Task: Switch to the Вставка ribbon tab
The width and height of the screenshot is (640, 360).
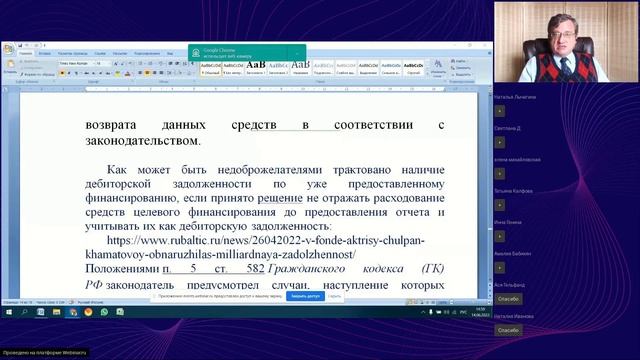Action: click(45, 53)
